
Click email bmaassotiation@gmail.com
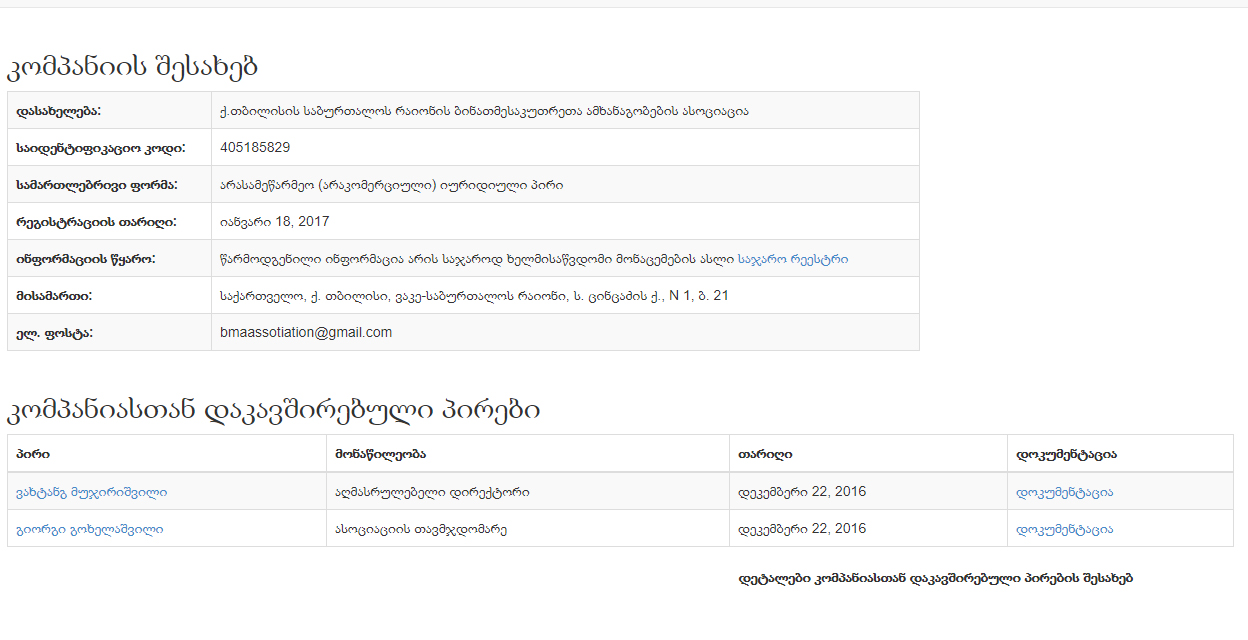tap(306, 332)
